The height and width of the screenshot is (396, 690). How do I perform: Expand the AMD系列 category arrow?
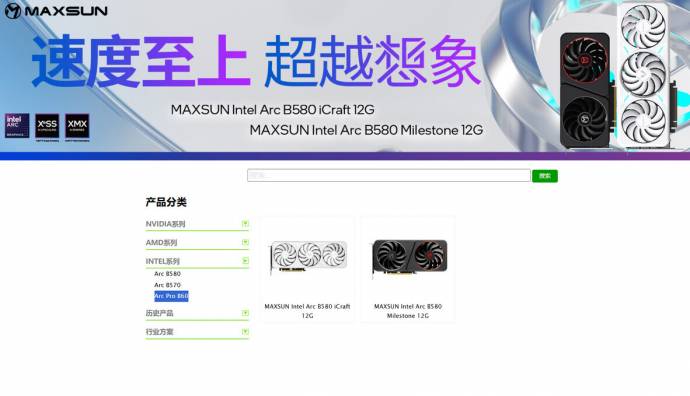point(246,242)
